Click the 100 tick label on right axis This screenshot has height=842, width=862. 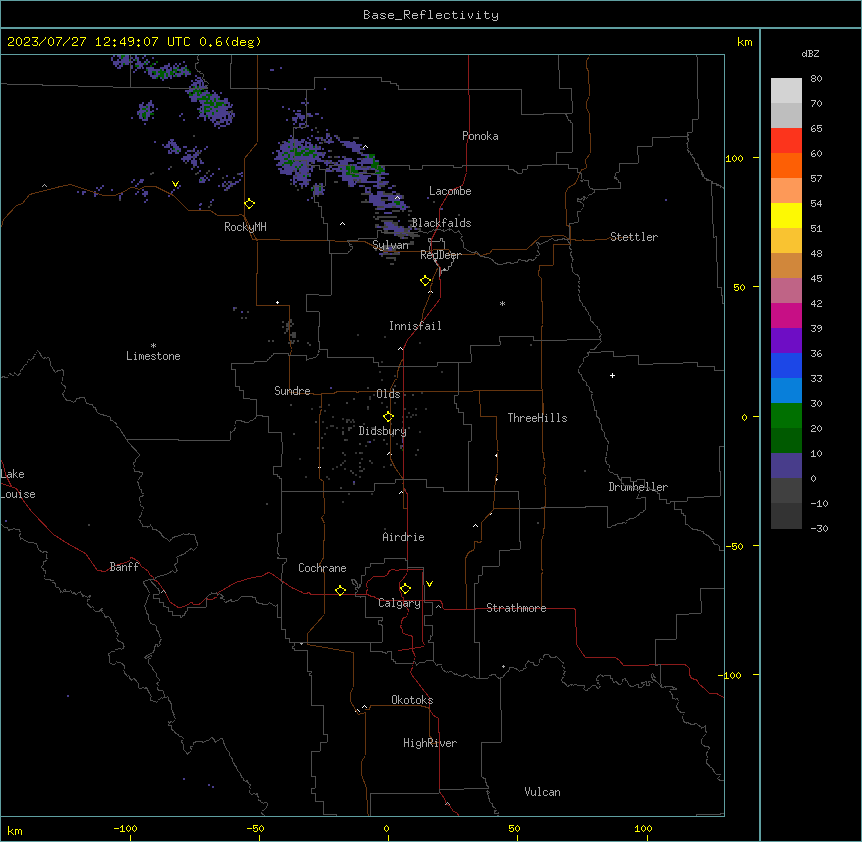[734, 158]
